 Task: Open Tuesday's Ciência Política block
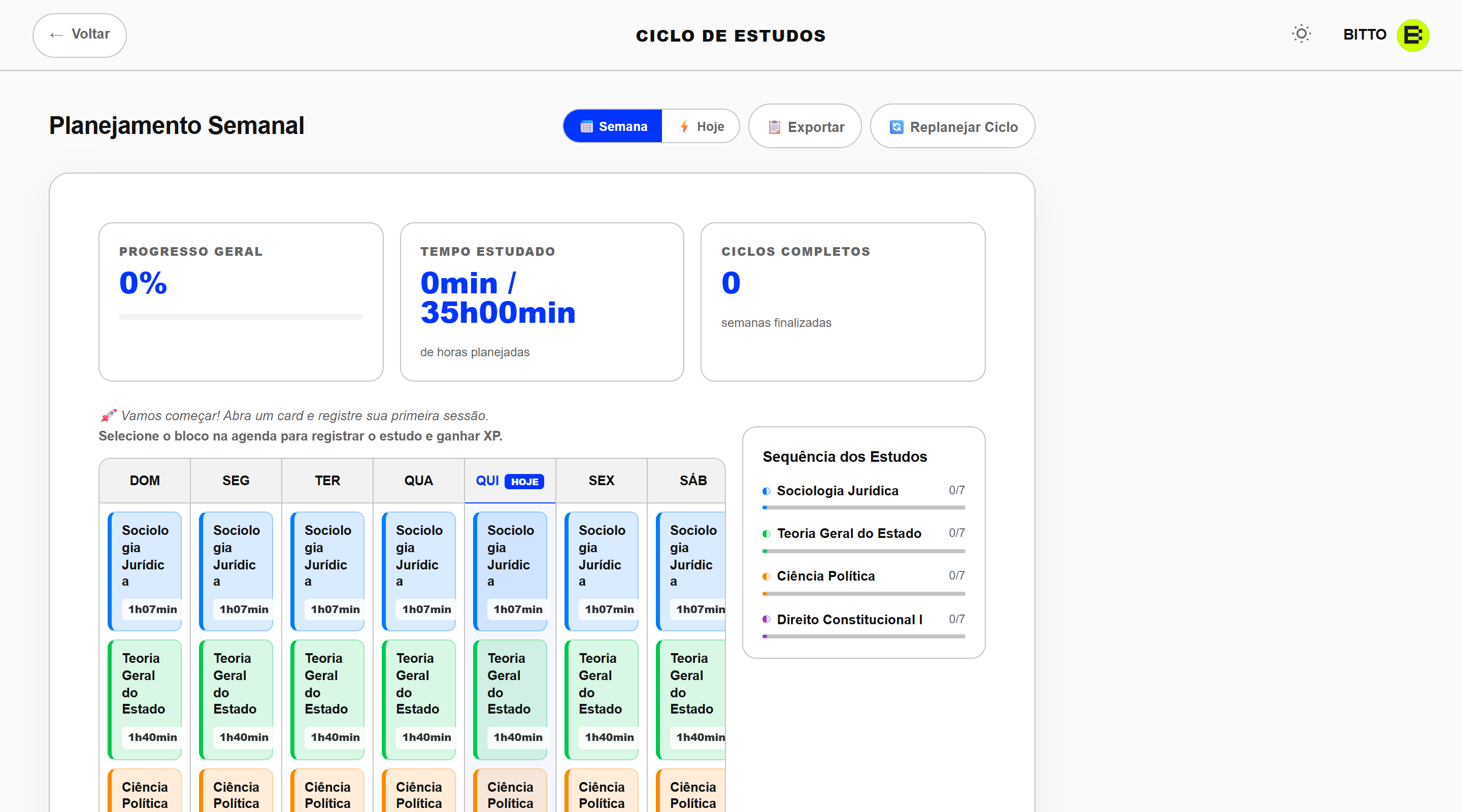tap(327, 791)
